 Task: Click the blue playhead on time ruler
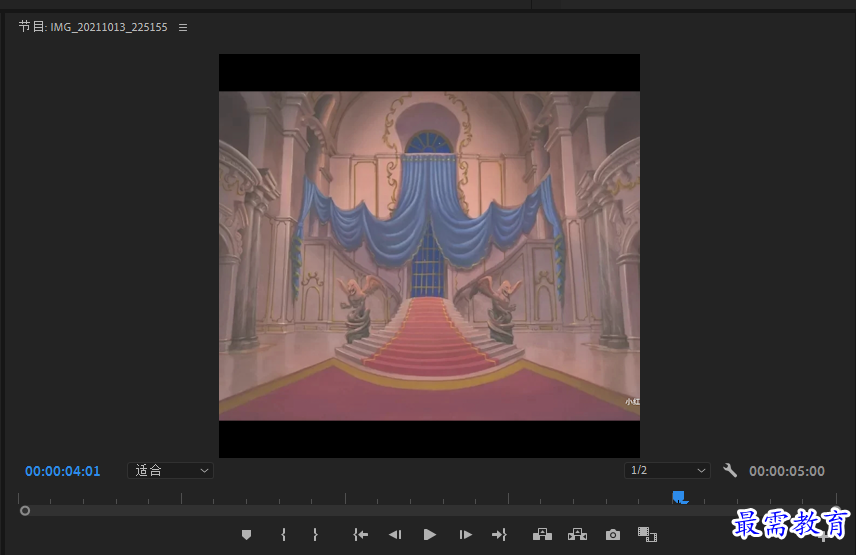679,497
